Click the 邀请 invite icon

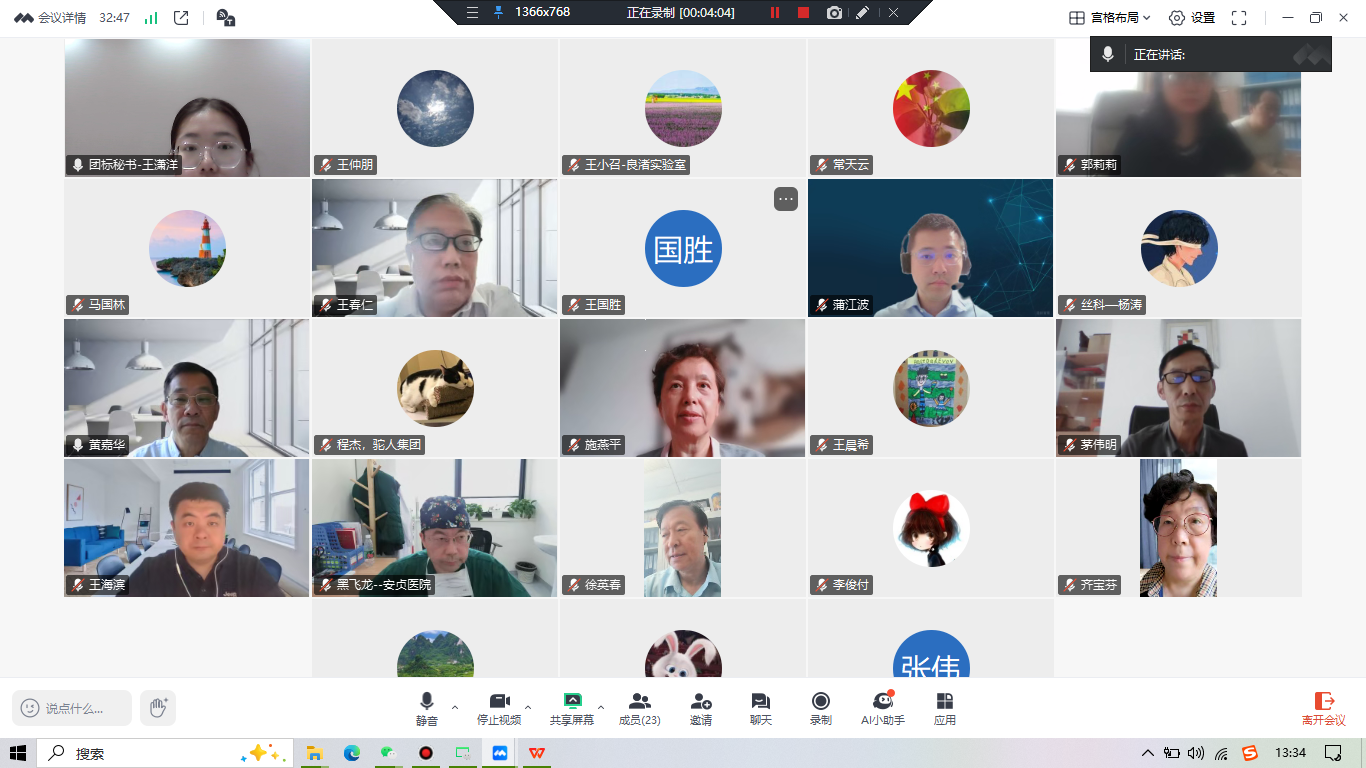coord(701,708)
